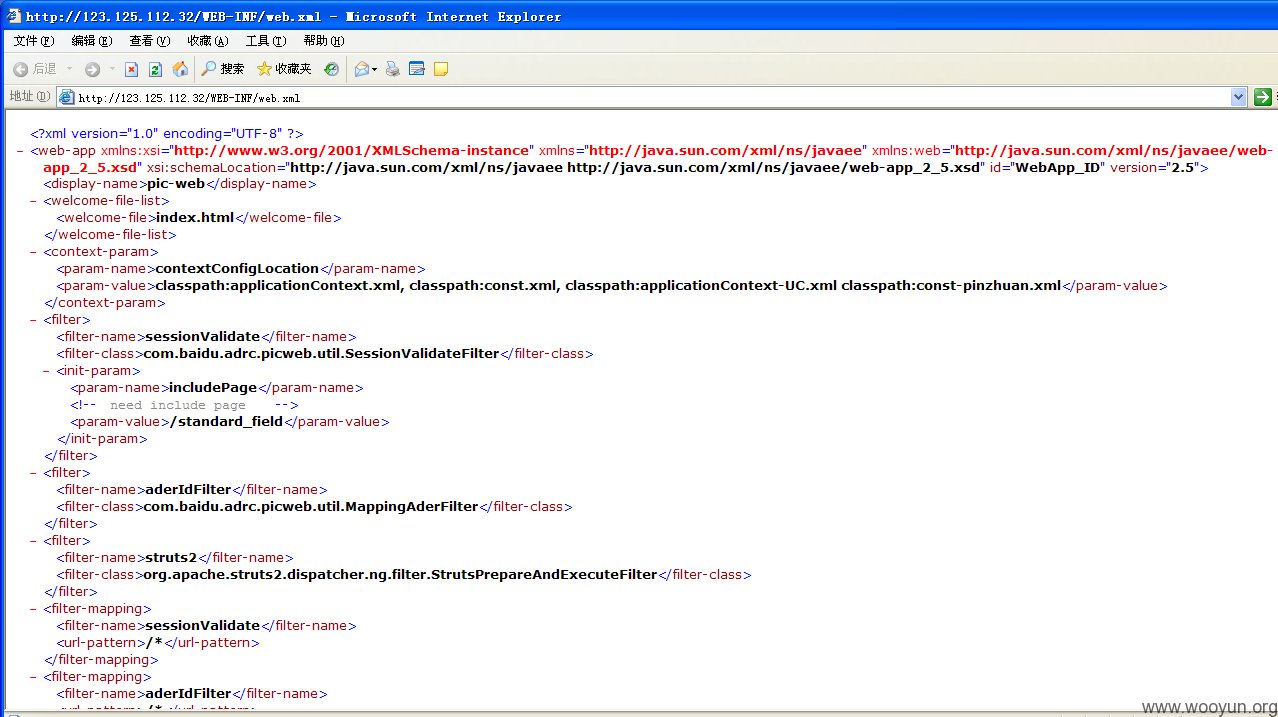
Task: Click the Internet Explorer title bar icon
Action: (x=13, y=16)
